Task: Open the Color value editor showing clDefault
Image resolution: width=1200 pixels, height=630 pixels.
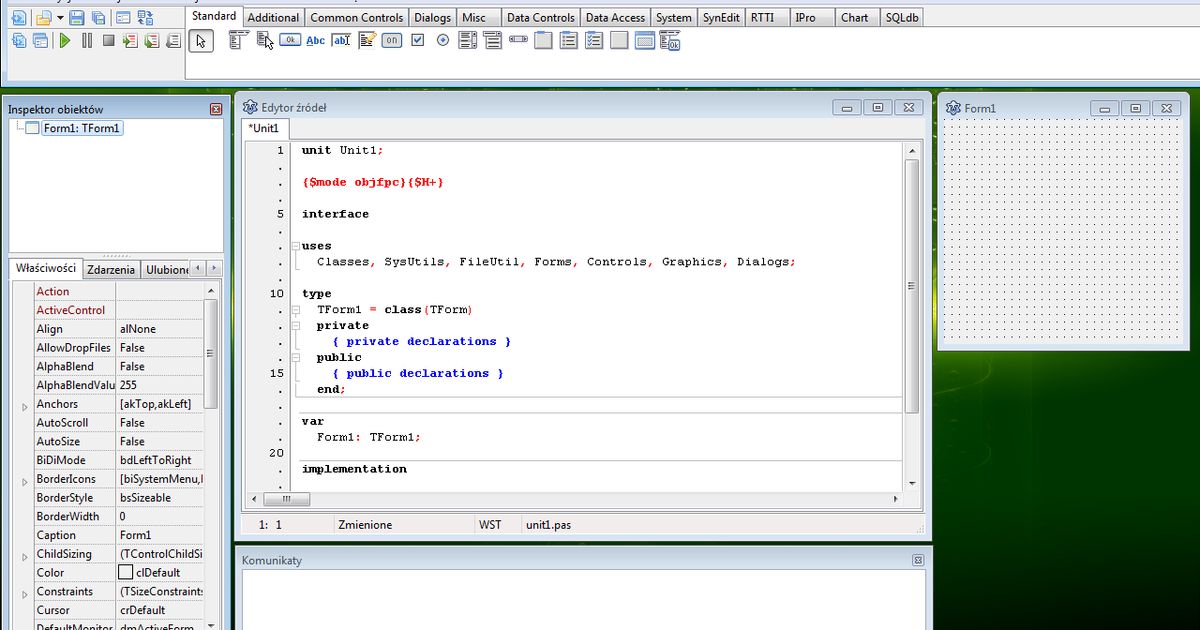Action: coord(161,572)
